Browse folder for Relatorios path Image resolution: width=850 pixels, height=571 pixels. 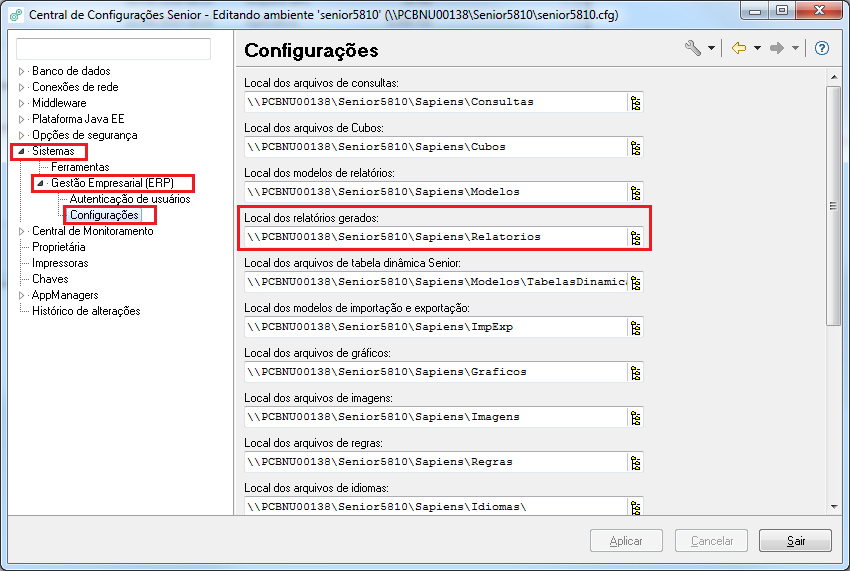tap(634, 237)
